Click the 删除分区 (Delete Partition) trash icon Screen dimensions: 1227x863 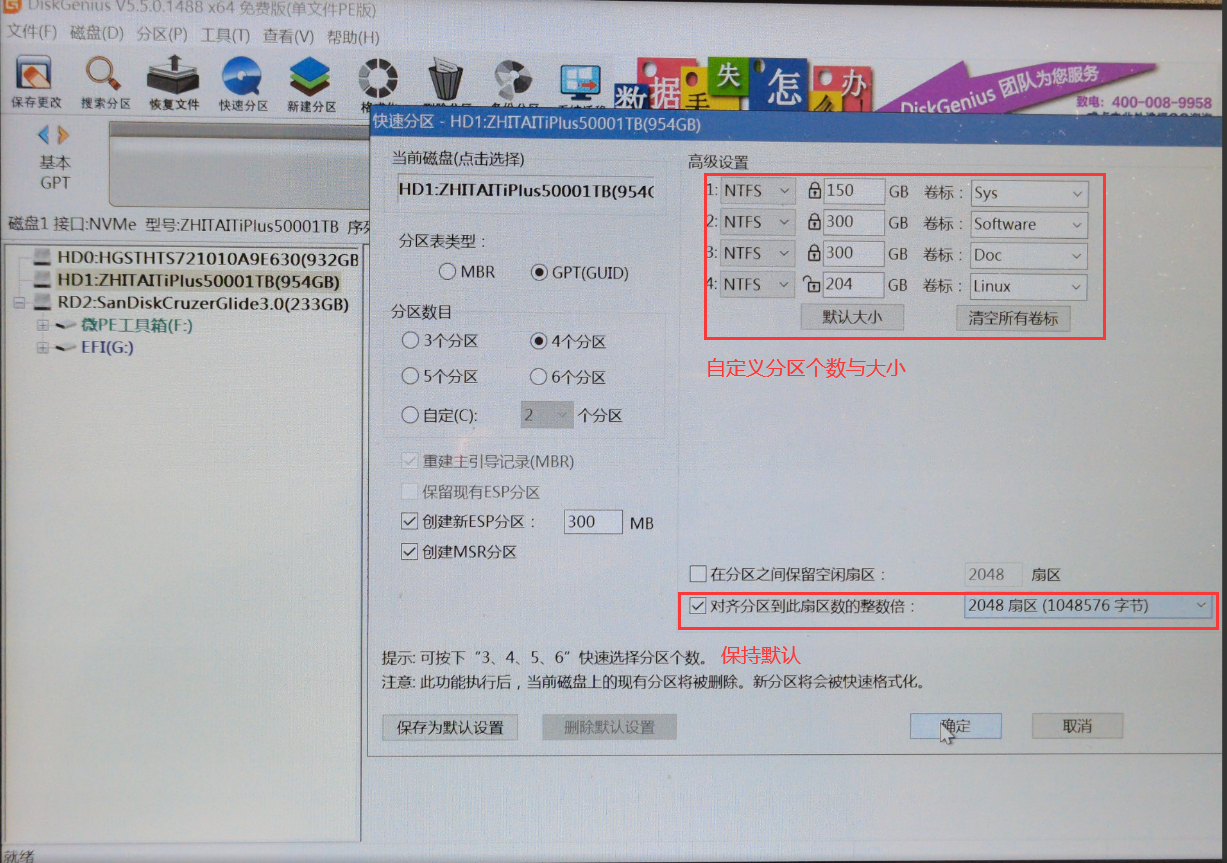(x=445, y=78)
